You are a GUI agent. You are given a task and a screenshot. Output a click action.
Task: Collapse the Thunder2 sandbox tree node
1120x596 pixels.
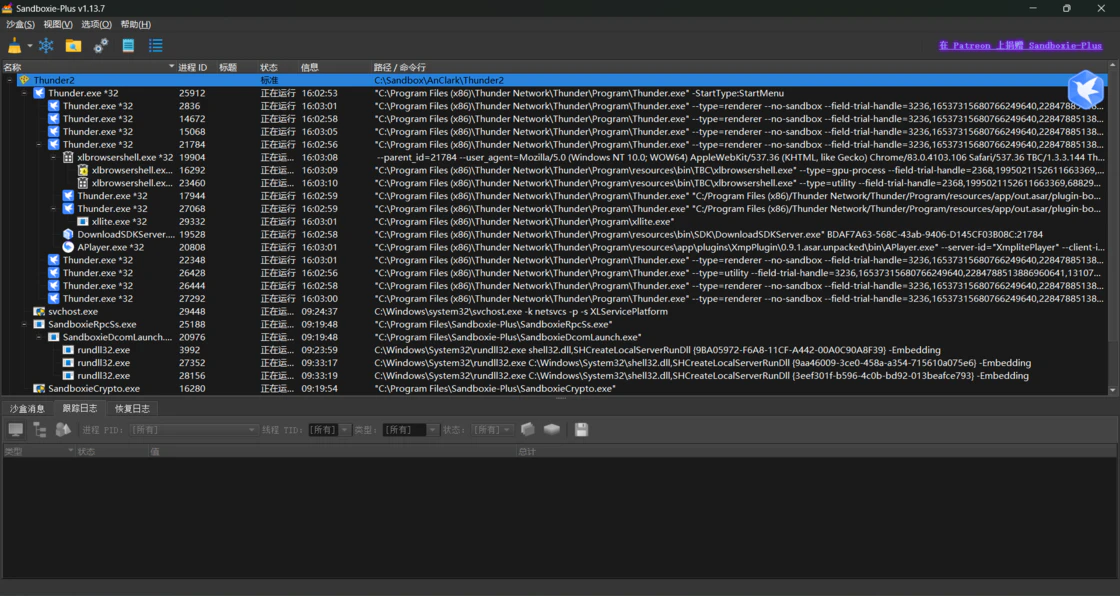click(x=10, y=80)
